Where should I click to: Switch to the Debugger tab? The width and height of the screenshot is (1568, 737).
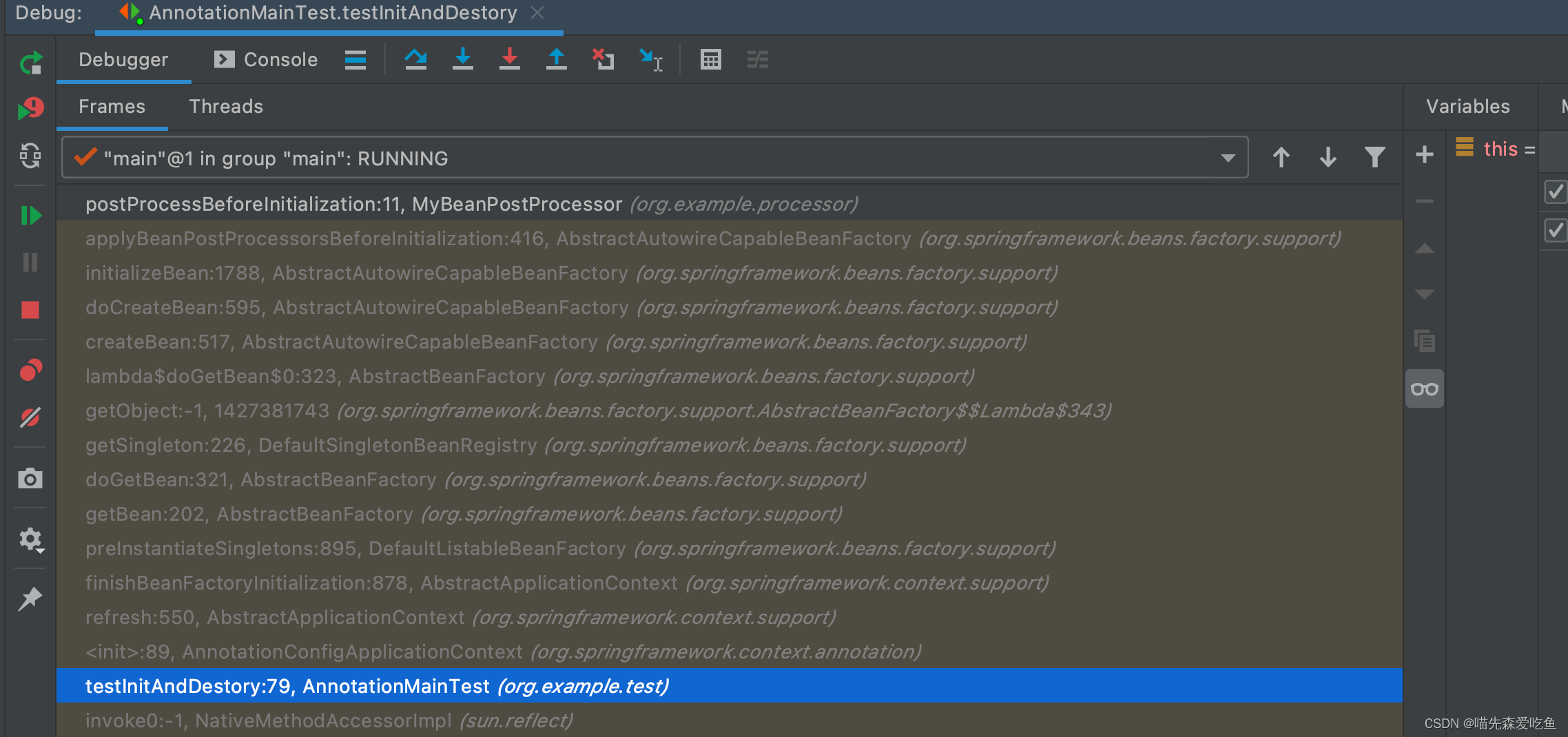click(x=123, y=60)
